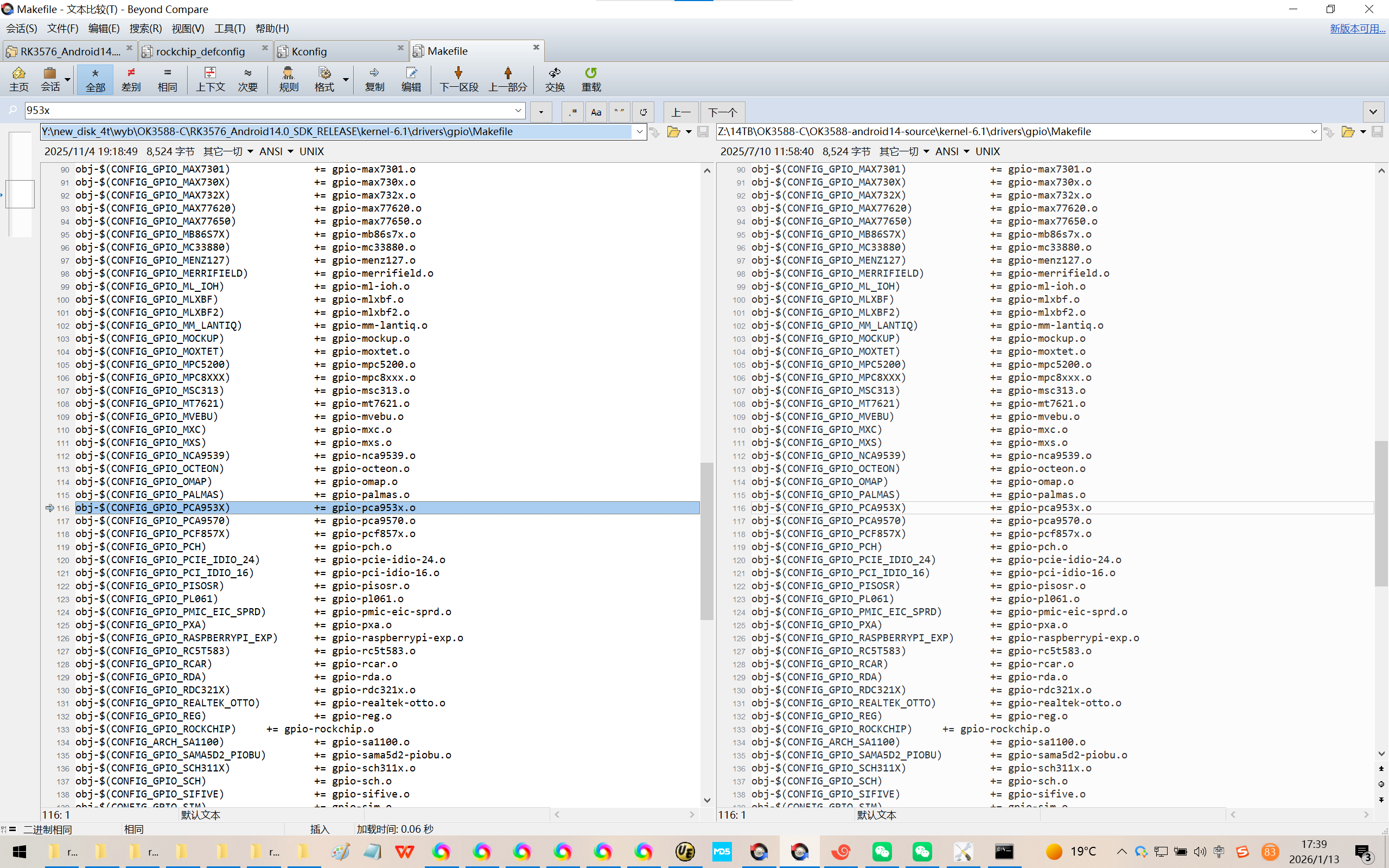Switch to the rockchip_defconfig tab

point(200,51)
